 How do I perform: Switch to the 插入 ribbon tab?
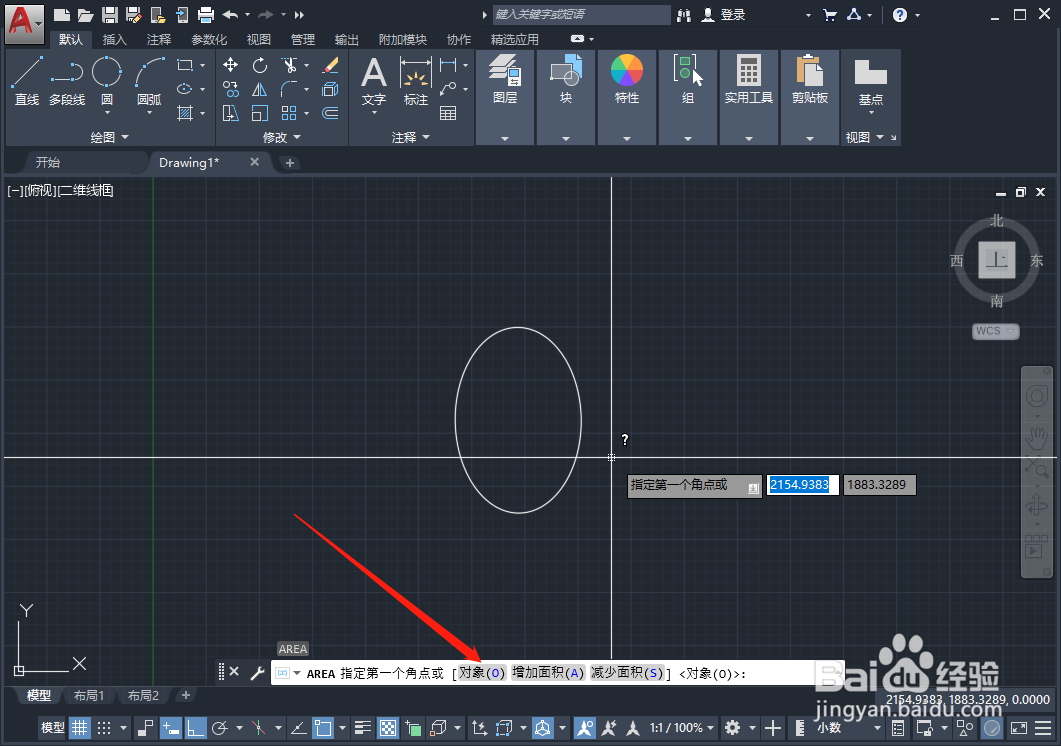pos(114,39)
